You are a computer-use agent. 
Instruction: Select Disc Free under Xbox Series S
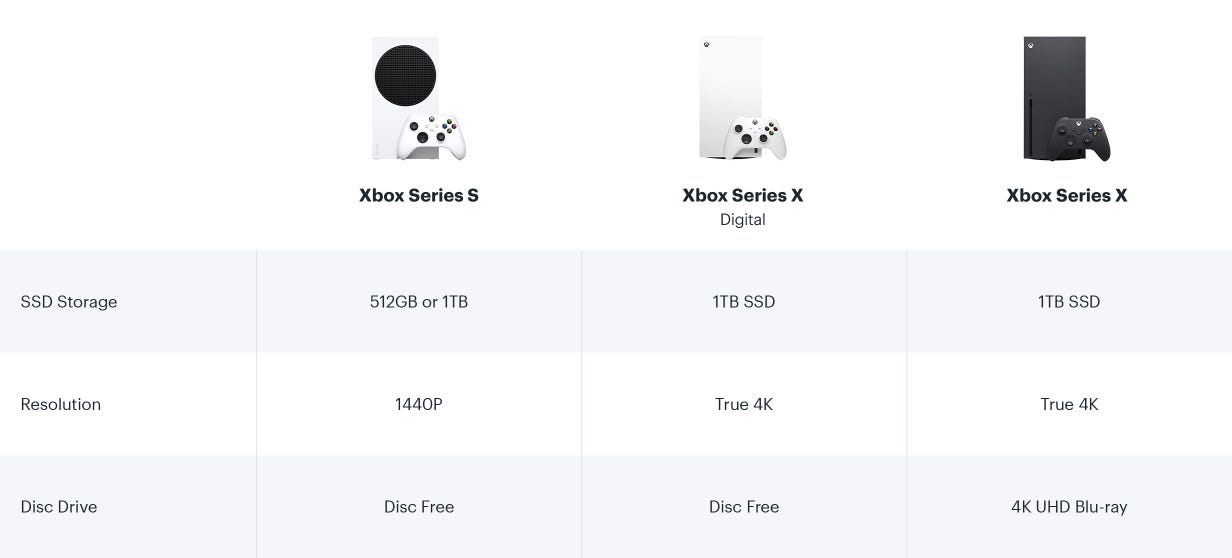[419, 507]
